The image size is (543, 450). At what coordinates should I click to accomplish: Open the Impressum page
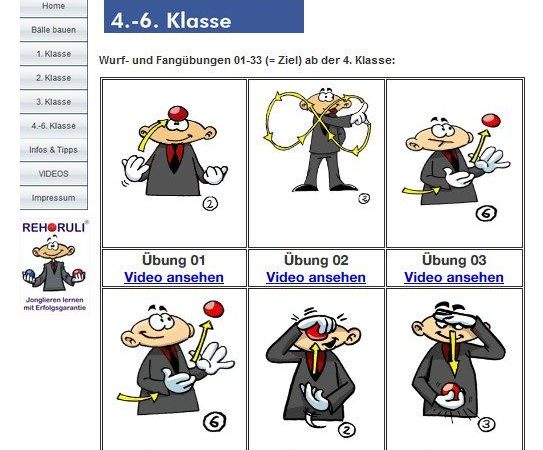[54, 198]
